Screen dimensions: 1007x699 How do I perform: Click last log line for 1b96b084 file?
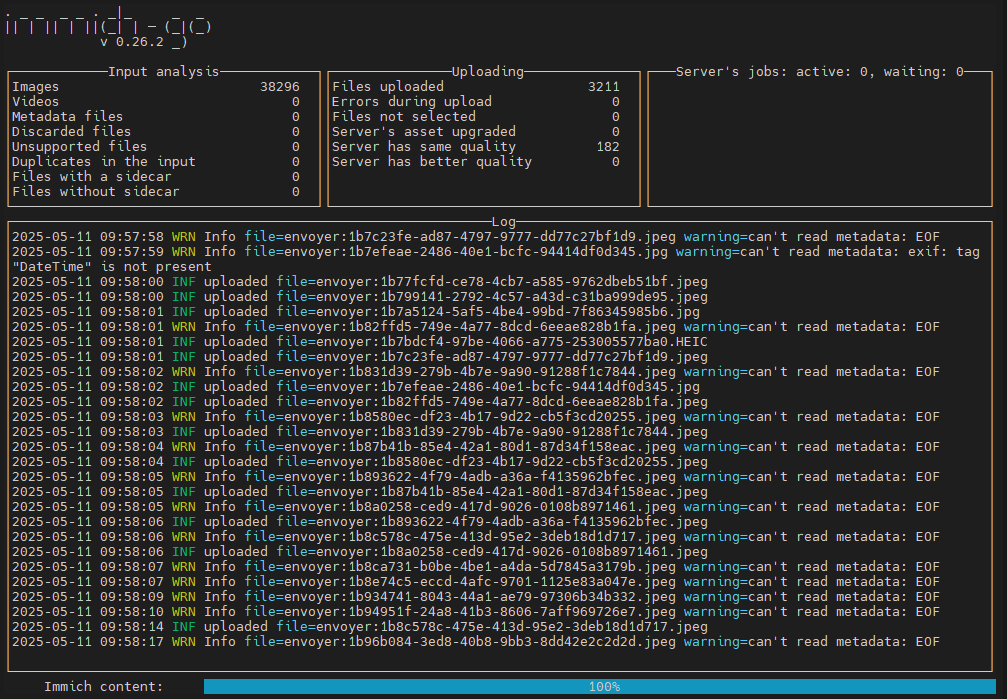coord(476,642)
